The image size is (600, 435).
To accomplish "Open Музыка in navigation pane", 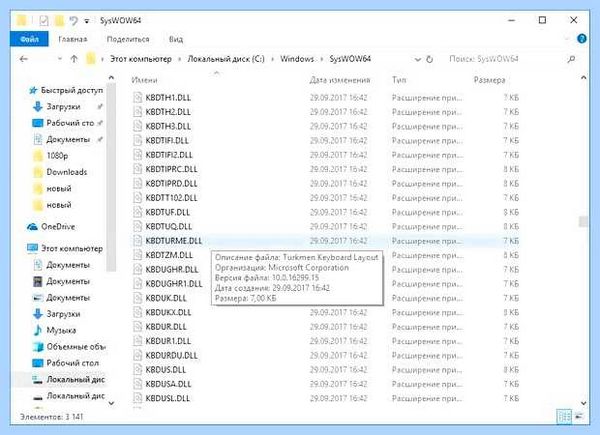I will pos(61,330).
